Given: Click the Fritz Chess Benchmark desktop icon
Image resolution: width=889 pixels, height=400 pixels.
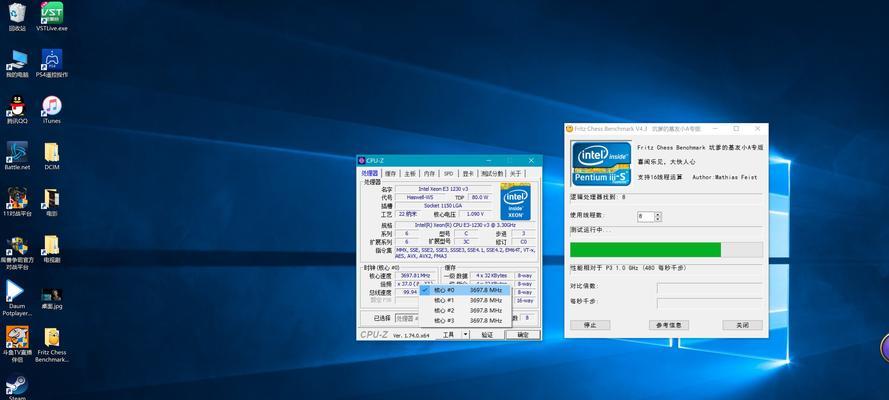Looking at the screenshot, I should [x=52, y=345].
